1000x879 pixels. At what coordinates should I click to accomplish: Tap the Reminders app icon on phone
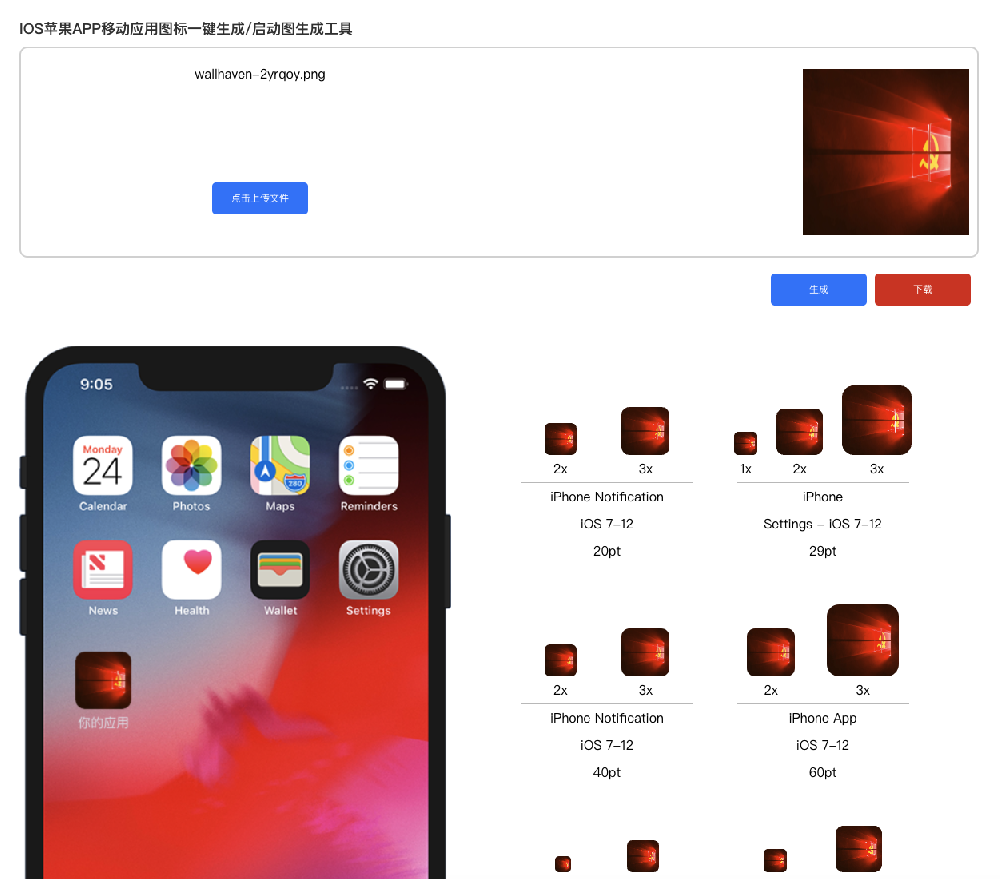(369, 466)
